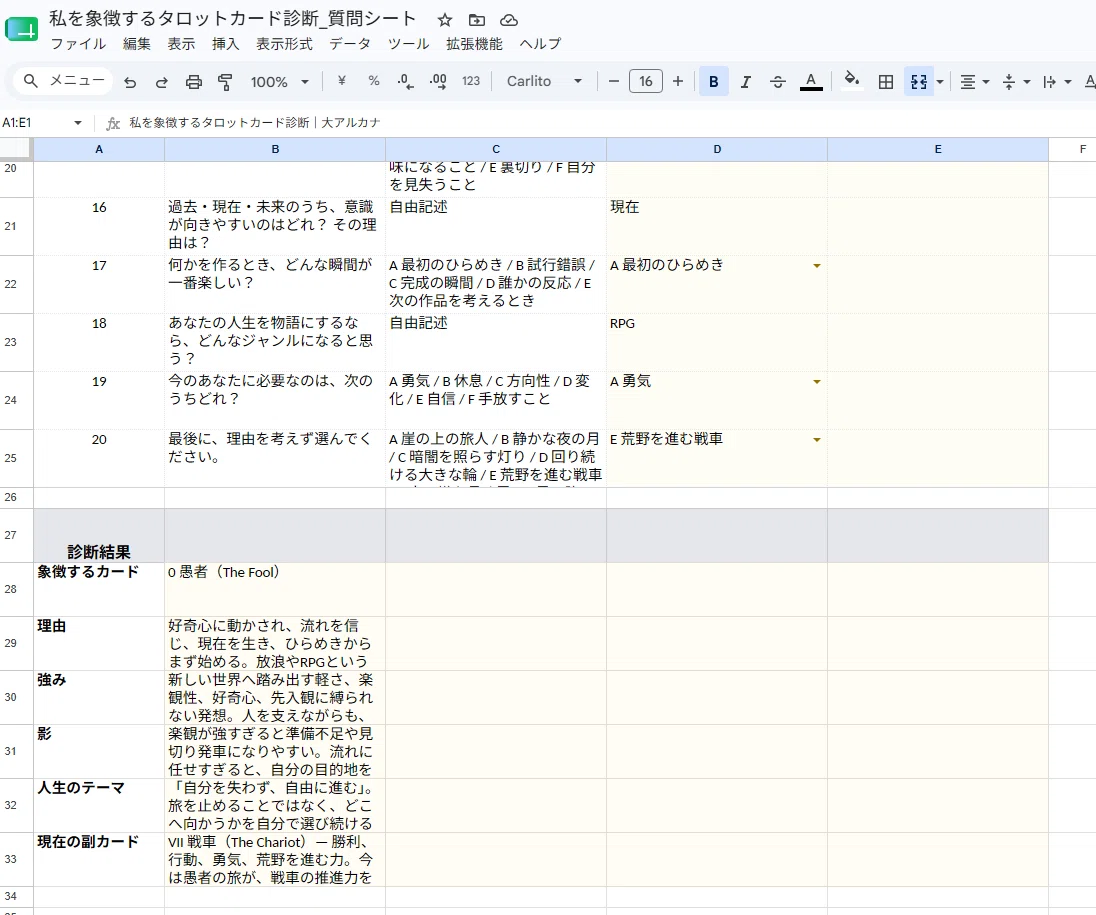The height and width of the screenshot is (915, 1096).
Task: Open the name box dropdown A1:E1
Action: pyautogui.click(x=78, y=123)
